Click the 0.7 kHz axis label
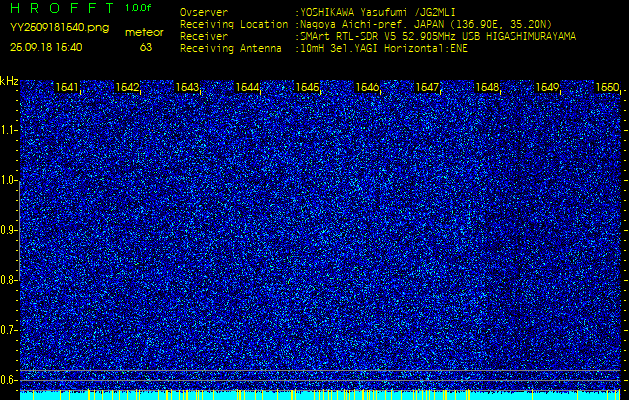629x400 pixels. click(8, 330)
